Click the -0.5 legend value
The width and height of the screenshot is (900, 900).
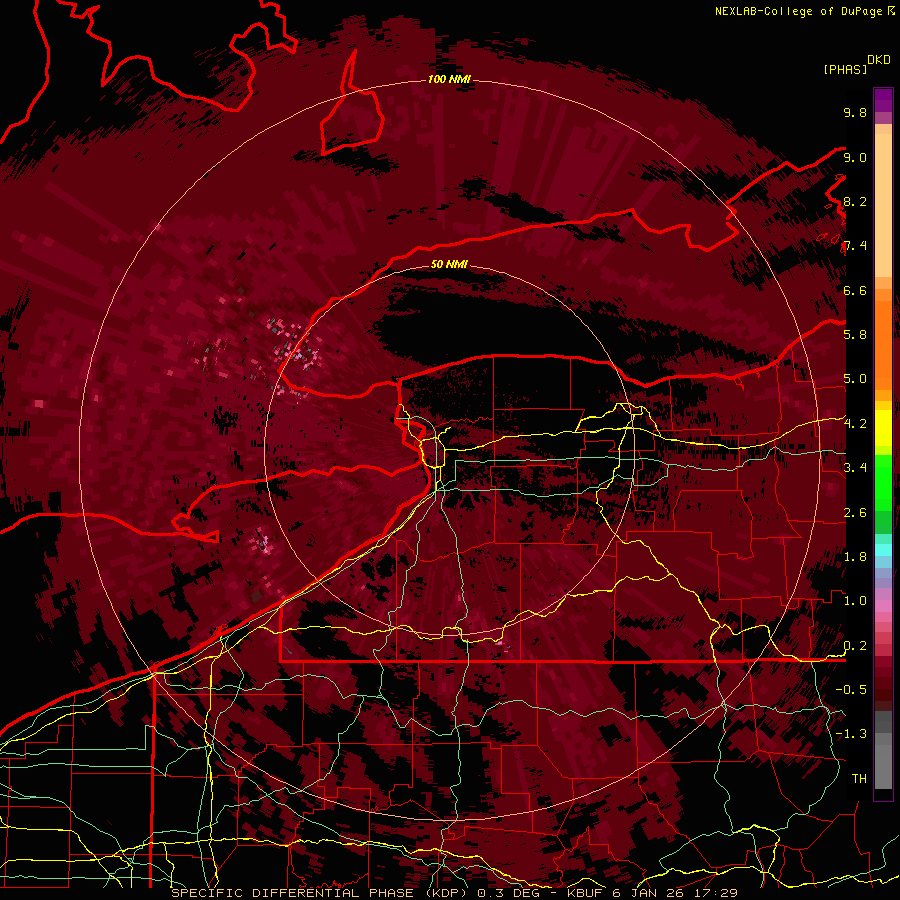point(851,689)
